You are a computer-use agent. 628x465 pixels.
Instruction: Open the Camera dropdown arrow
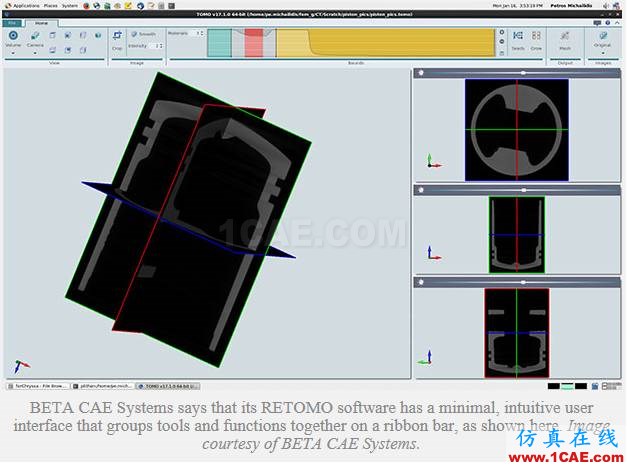(x=35, y=53)
